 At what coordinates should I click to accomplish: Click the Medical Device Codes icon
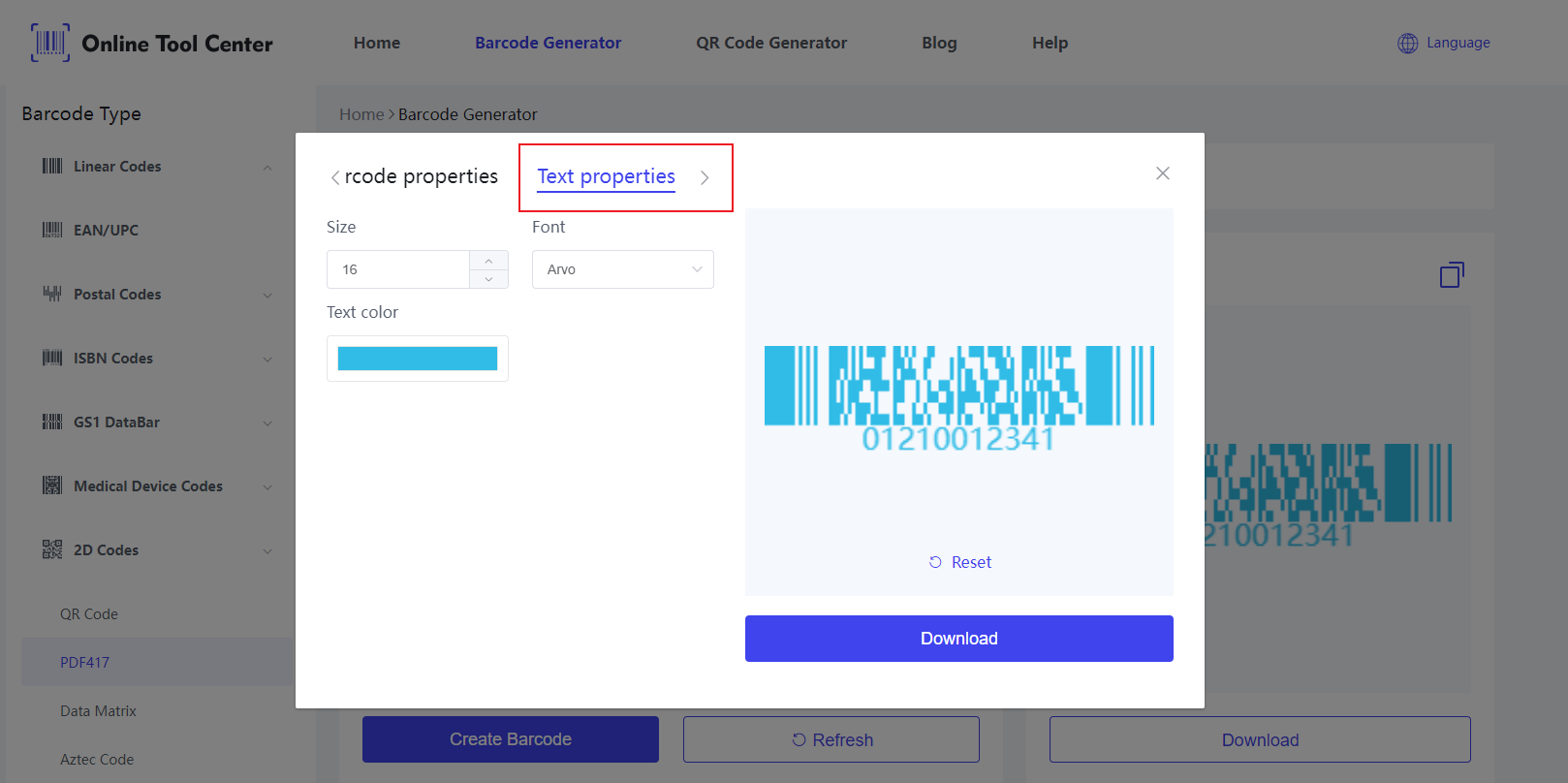52,486
